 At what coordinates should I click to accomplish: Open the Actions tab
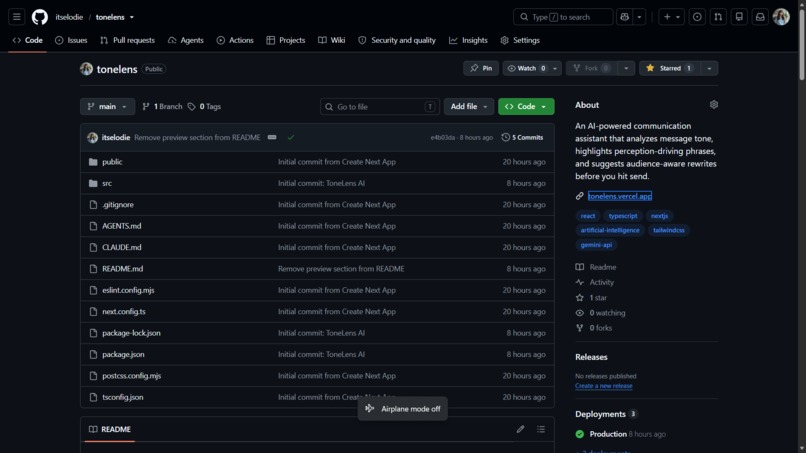coord(235,40)
